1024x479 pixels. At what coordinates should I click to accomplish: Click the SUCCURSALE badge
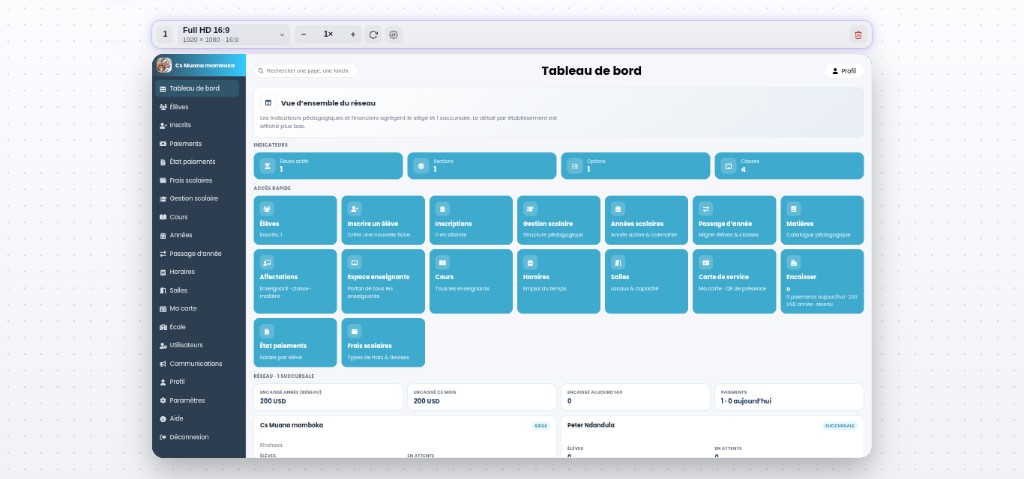point(839,426)
